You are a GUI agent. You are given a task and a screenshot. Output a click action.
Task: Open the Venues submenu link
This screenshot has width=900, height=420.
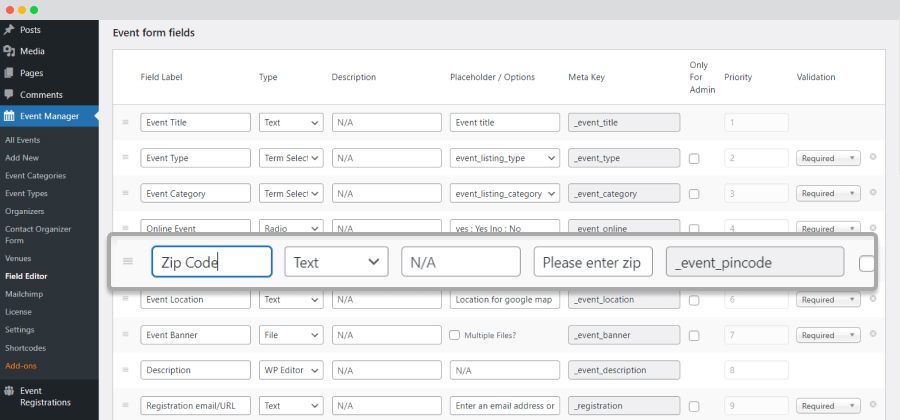click(x=18, y=258)
